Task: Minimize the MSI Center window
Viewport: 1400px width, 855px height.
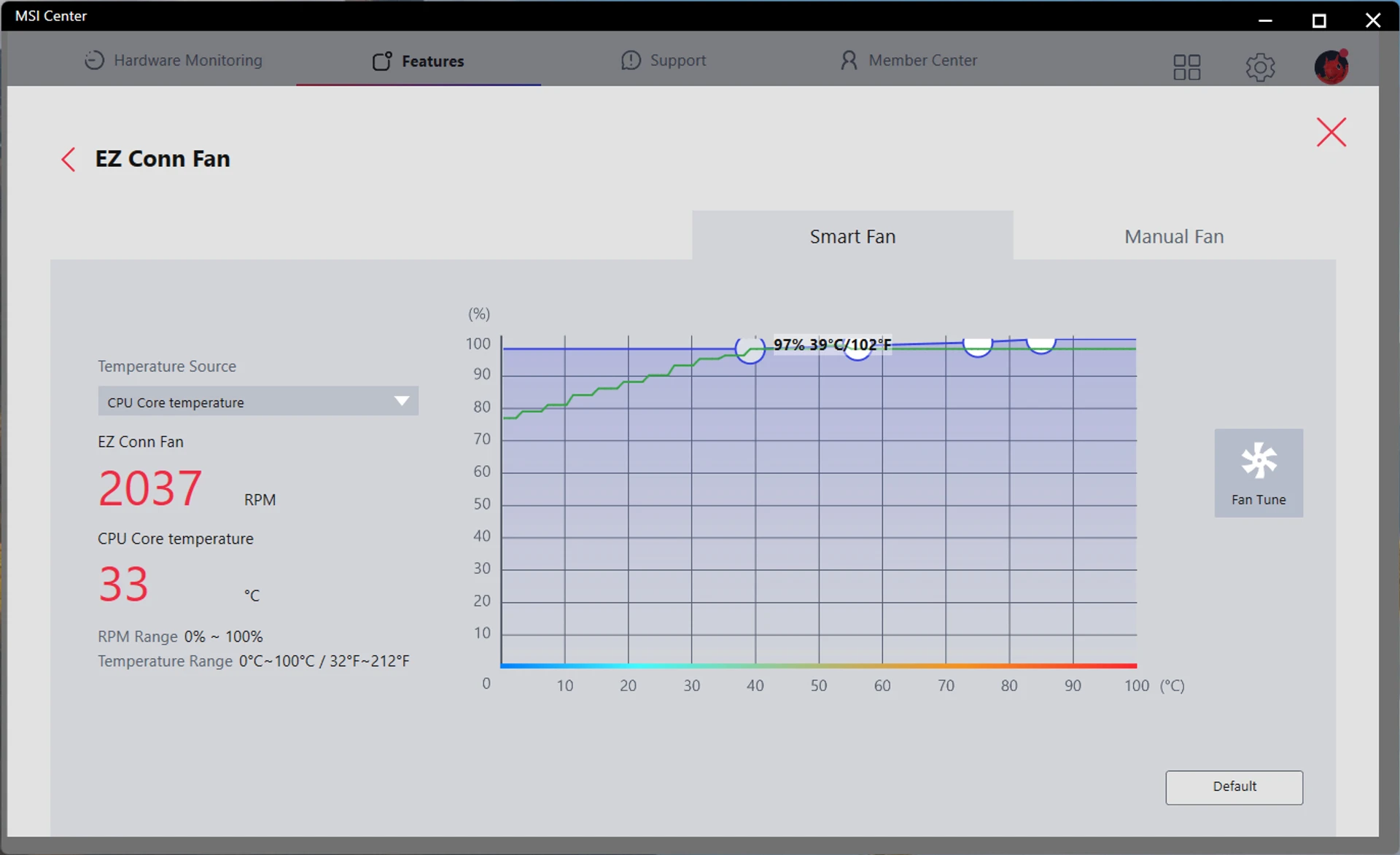Action: [1266, 20]
